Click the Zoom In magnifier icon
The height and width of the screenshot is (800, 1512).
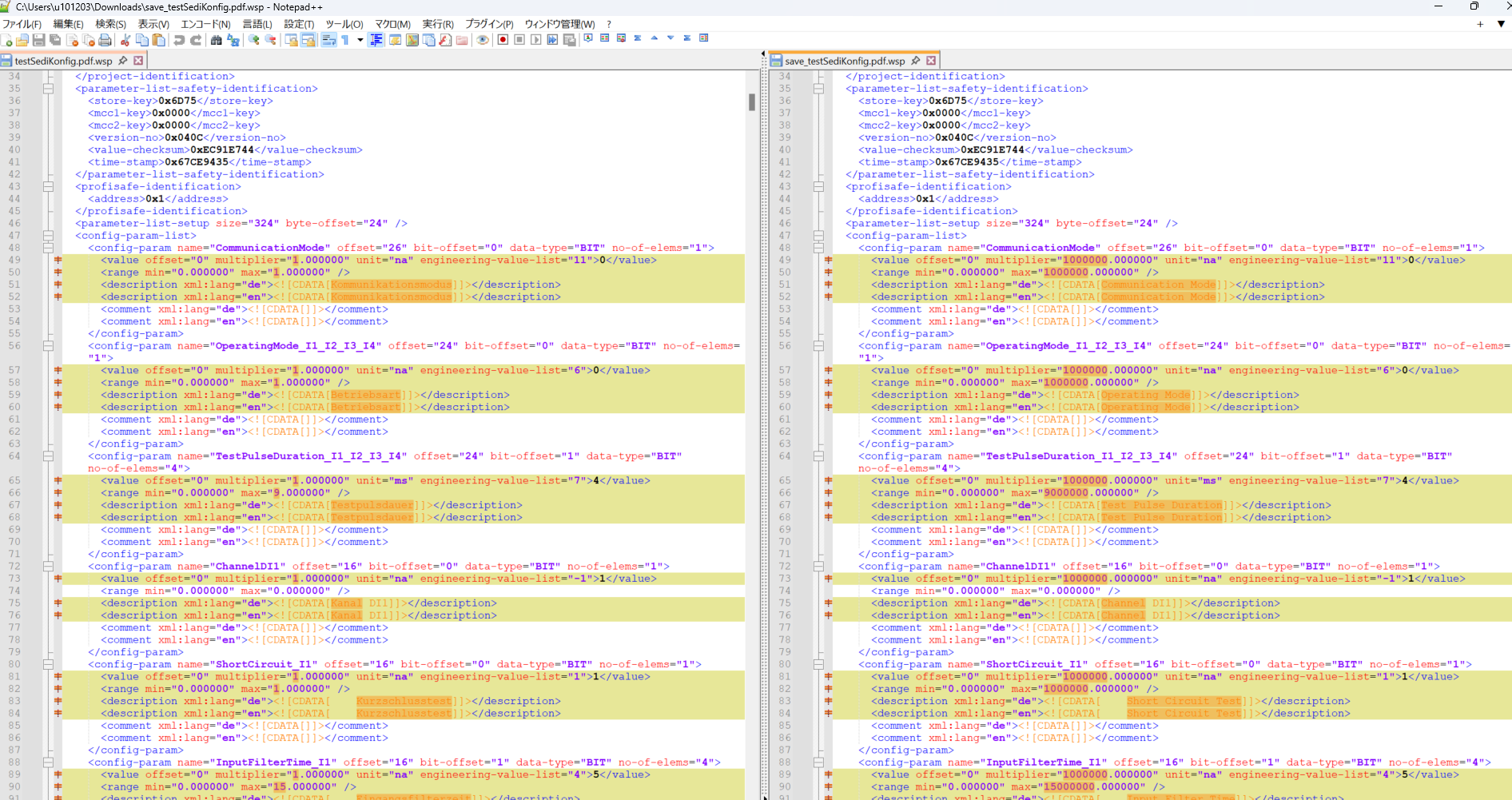tap(254, 40)
